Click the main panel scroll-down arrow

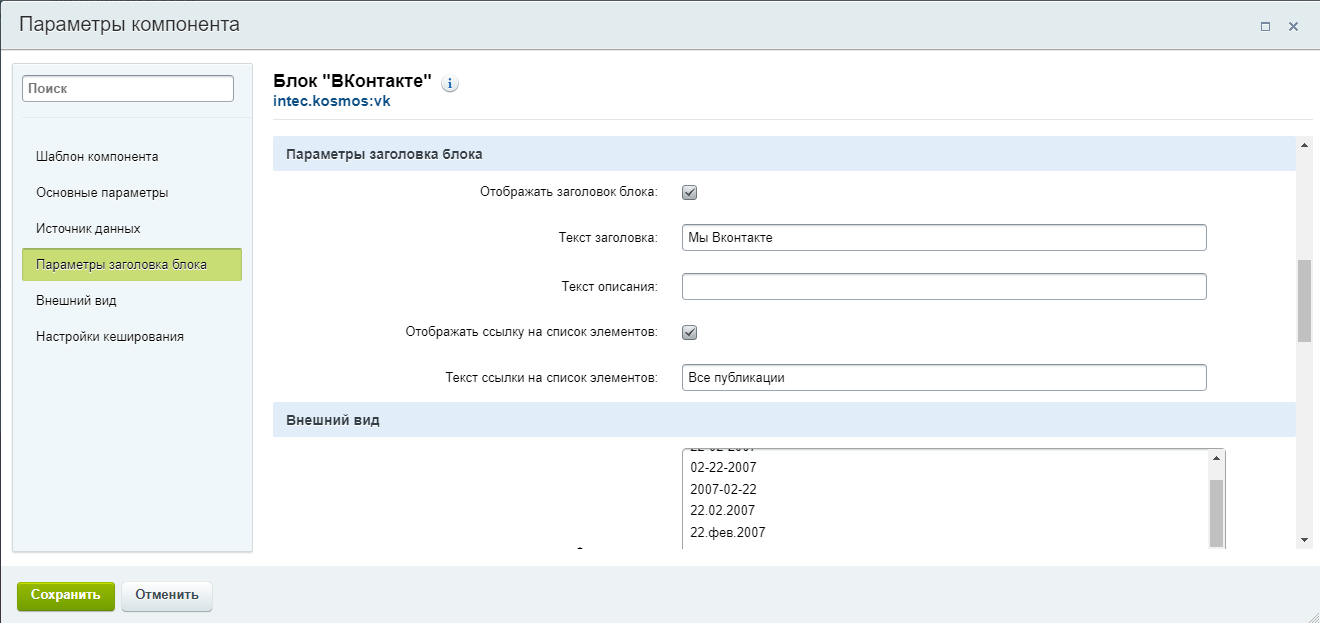tap(1304, 540)
